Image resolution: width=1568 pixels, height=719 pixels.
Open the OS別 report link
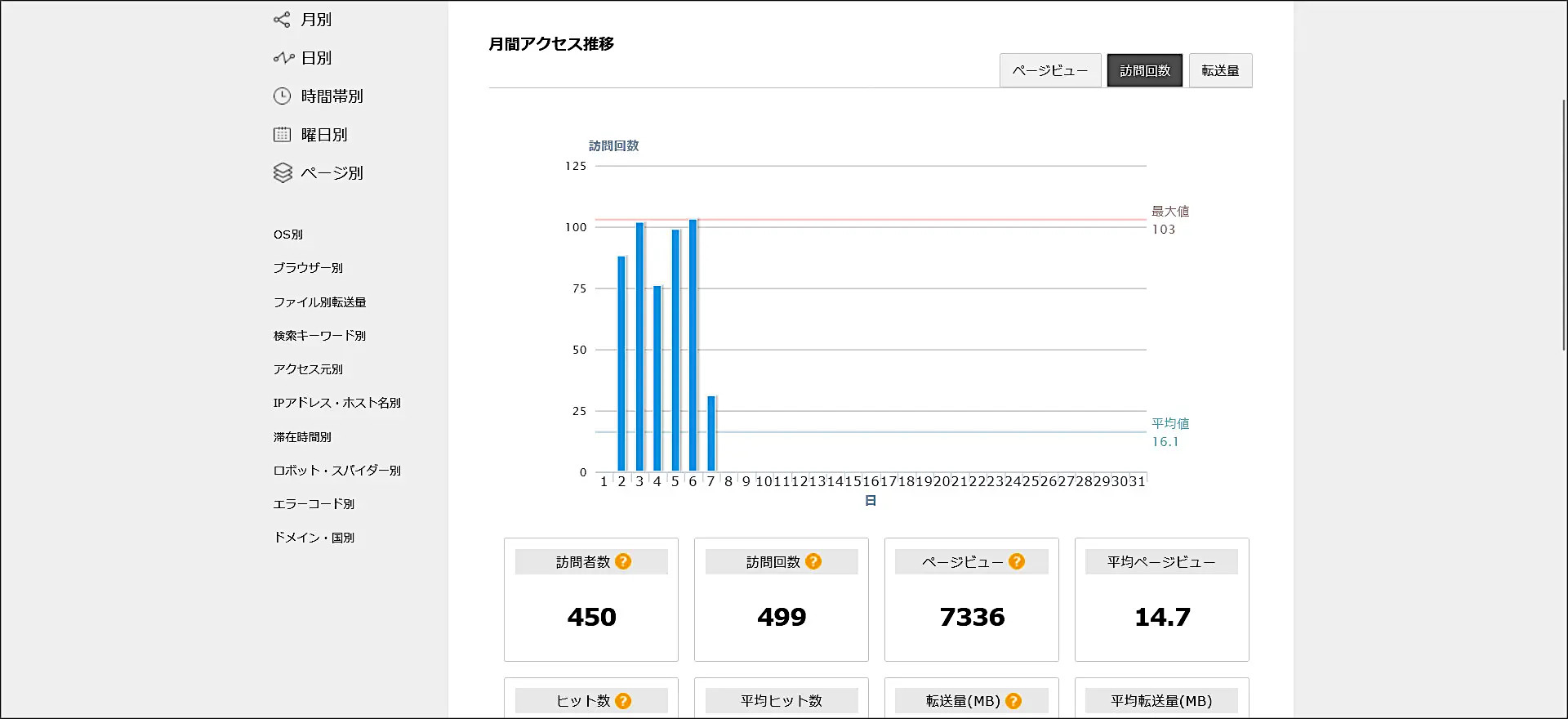coord(288,234)
